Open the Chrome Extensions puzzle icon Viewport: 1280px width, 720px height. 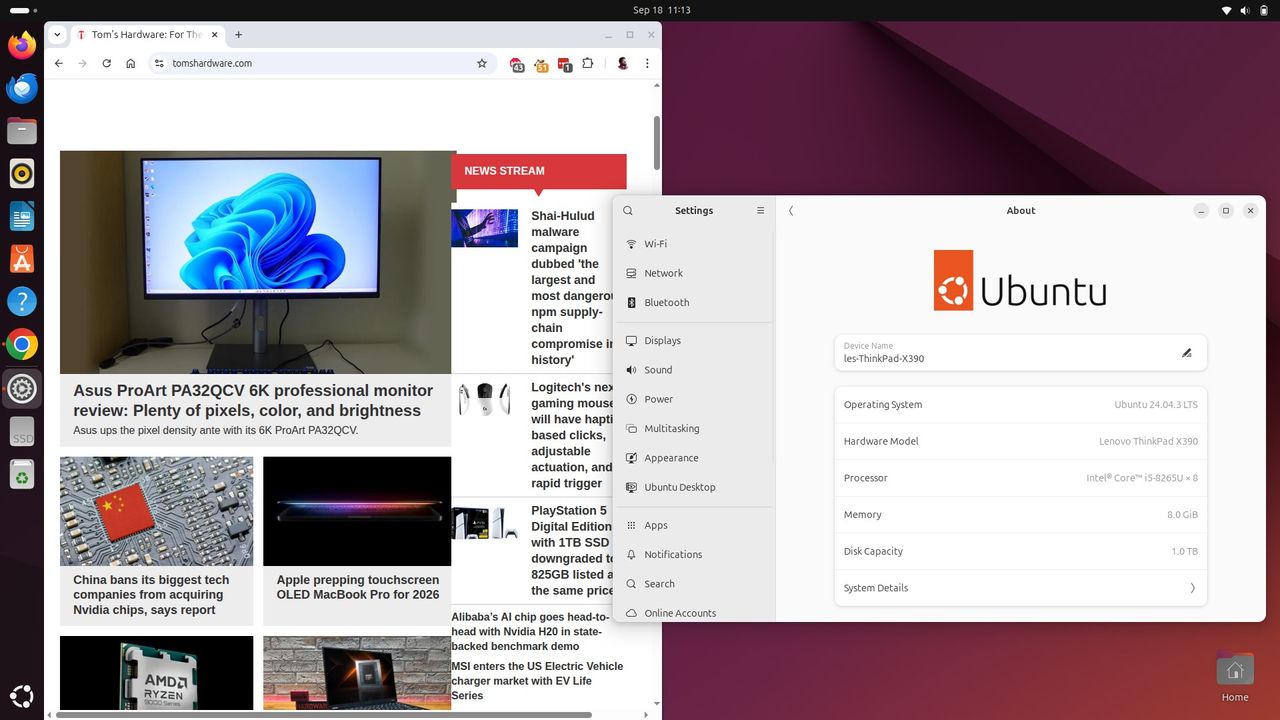588,63
